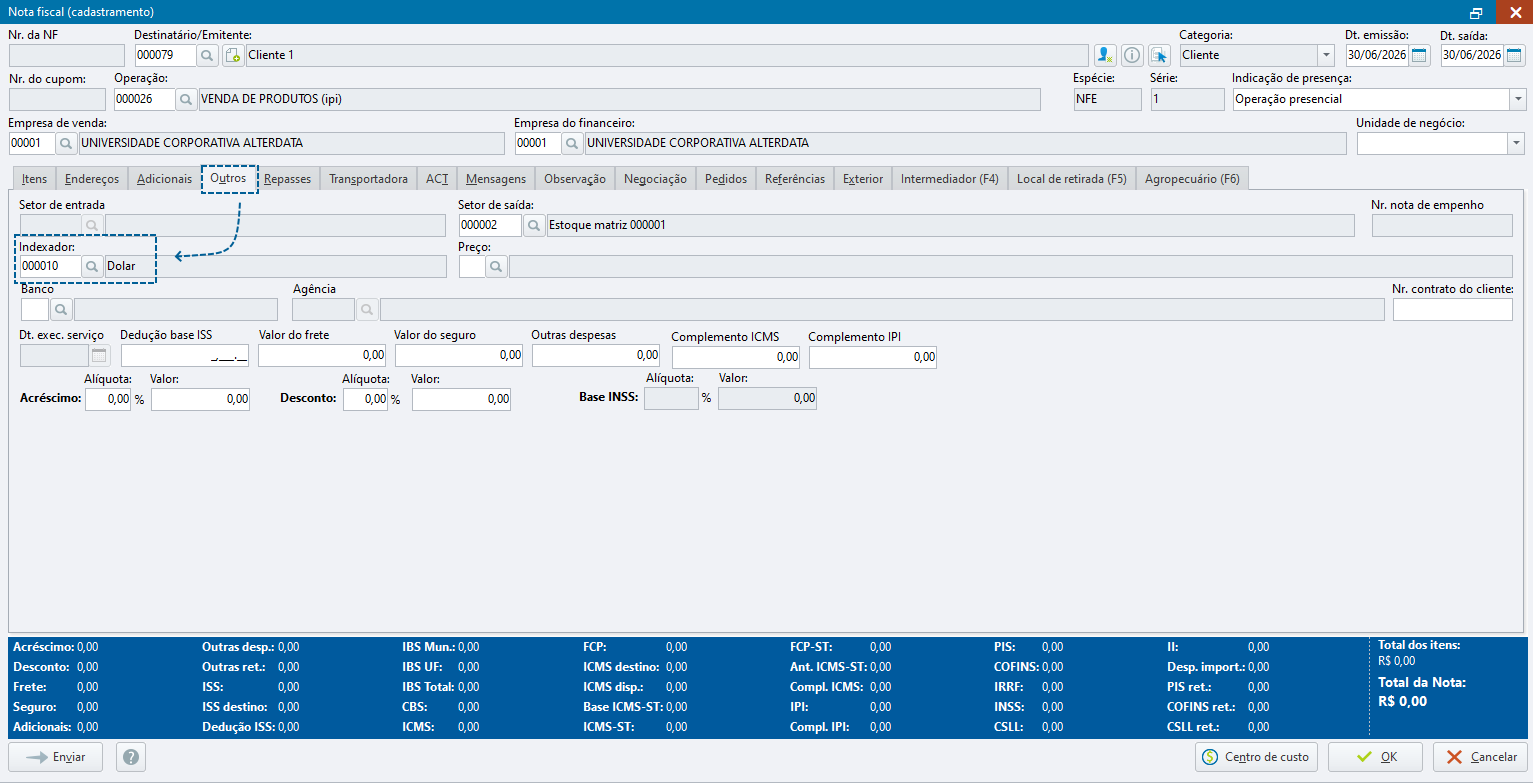Confirm with the OK button
Image resolution: width=1533 pixels, height=783 pixels.
pos(1376,757)
